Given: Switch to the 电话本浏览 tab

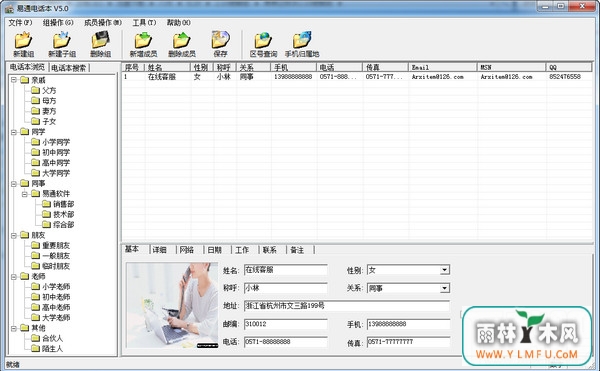Looking at the screenshot, I should (x=28, y=67).
